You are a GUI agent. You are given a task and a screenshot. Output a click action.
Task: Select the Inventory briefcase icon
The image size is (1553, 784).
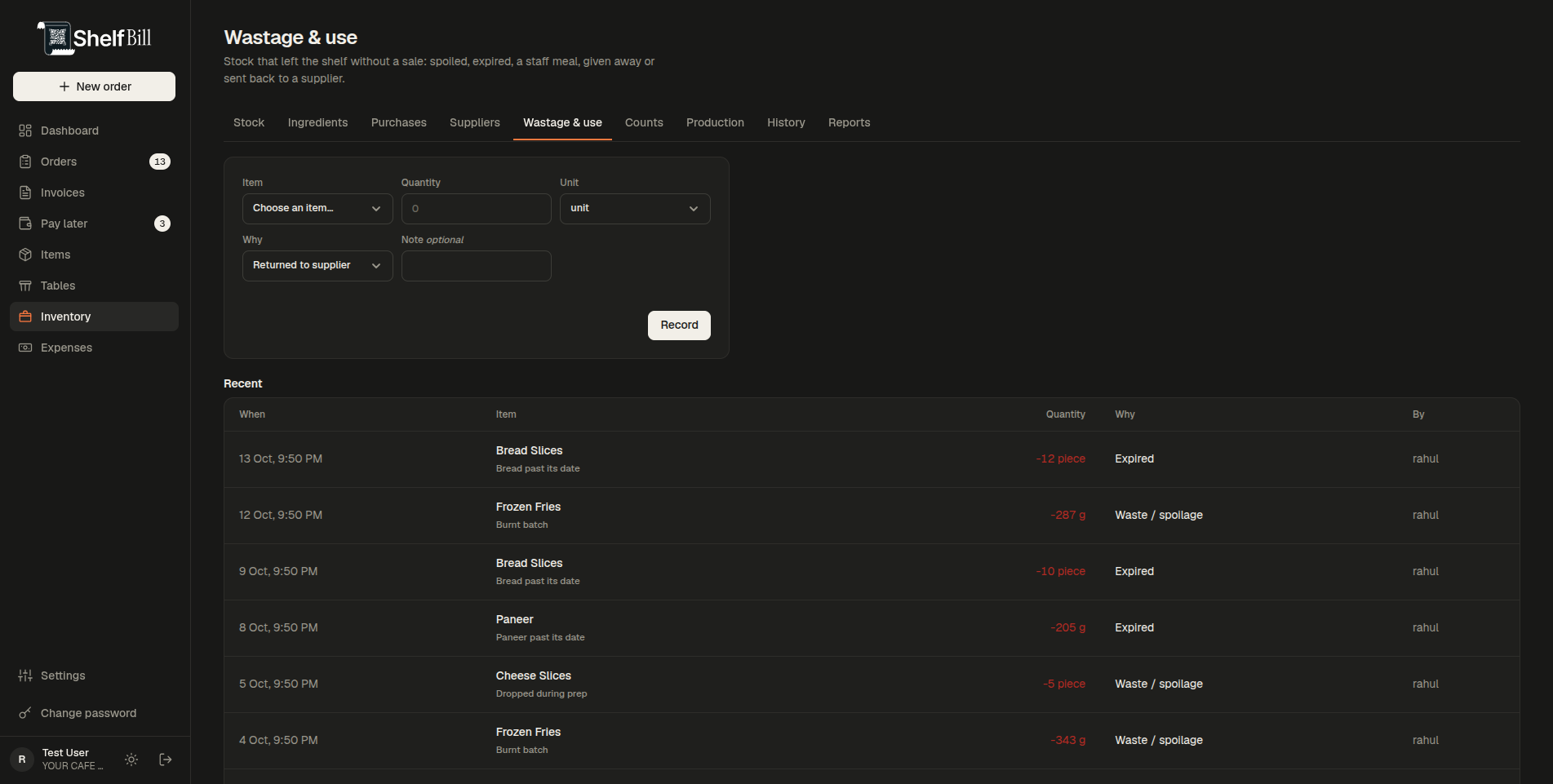click(25, 317)
